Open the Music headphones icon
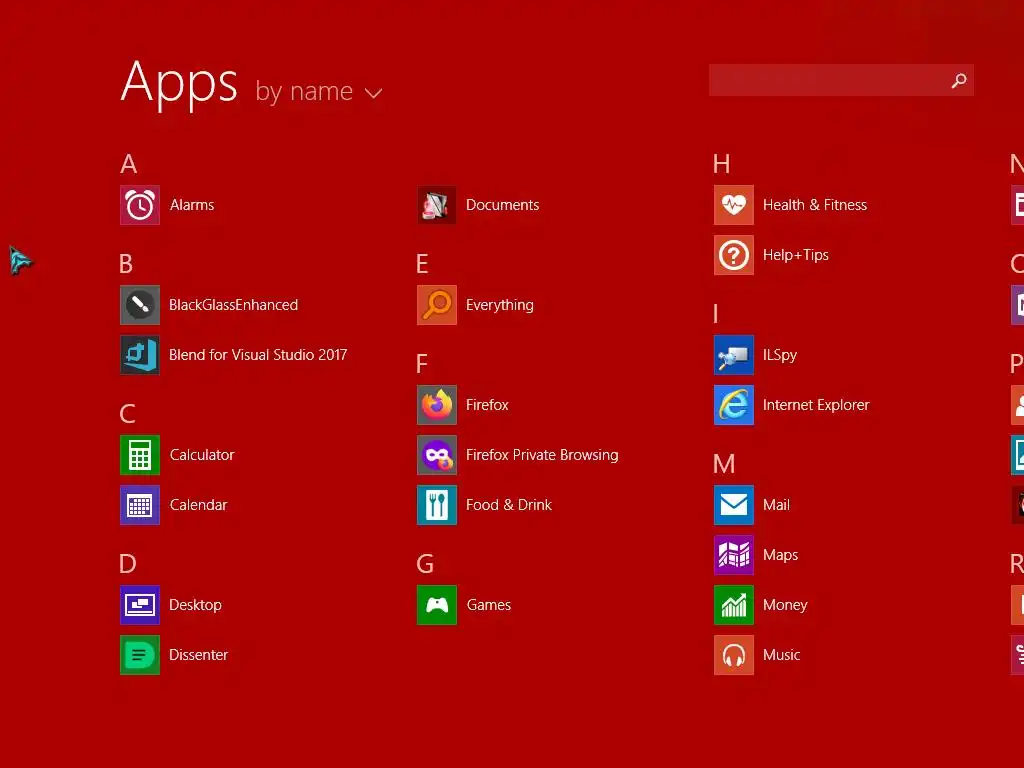The height and width of the screenshot is (768, 1024). coord(734,655)
